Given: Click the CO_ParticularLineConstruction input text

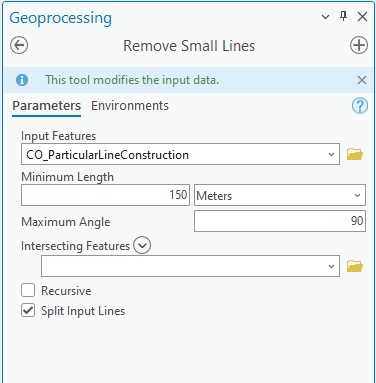Looking at the screenshot, I should [107, 155].
